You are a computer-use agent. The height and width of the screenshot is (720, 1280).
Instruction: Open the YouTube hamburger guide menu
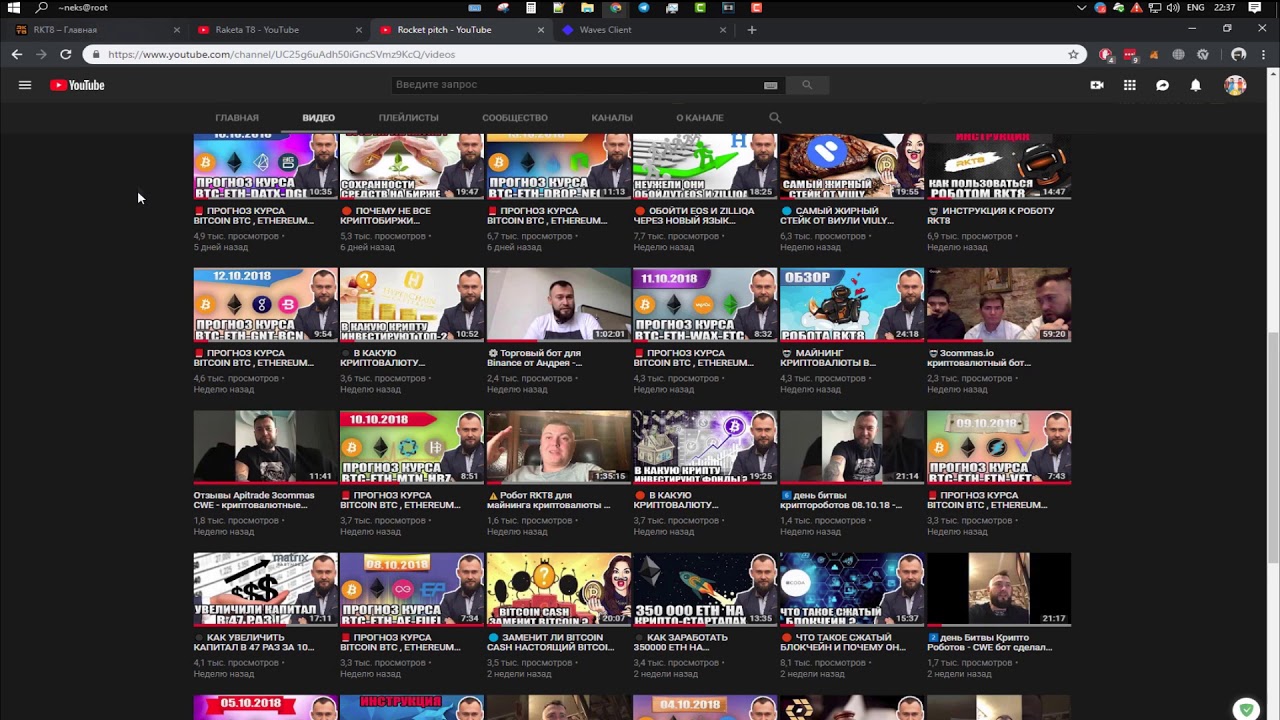tap(25, 85)
